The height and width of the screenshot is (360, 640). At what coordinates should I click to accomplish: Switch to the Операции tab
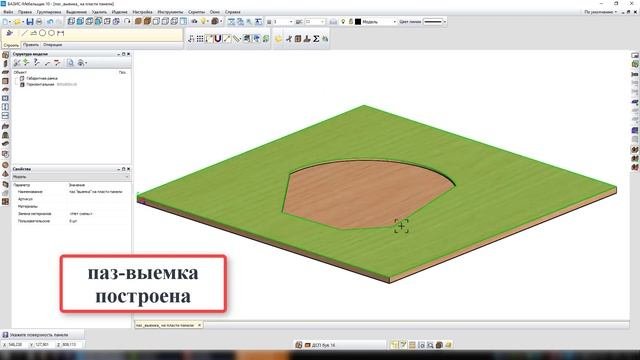pos(53,45)
